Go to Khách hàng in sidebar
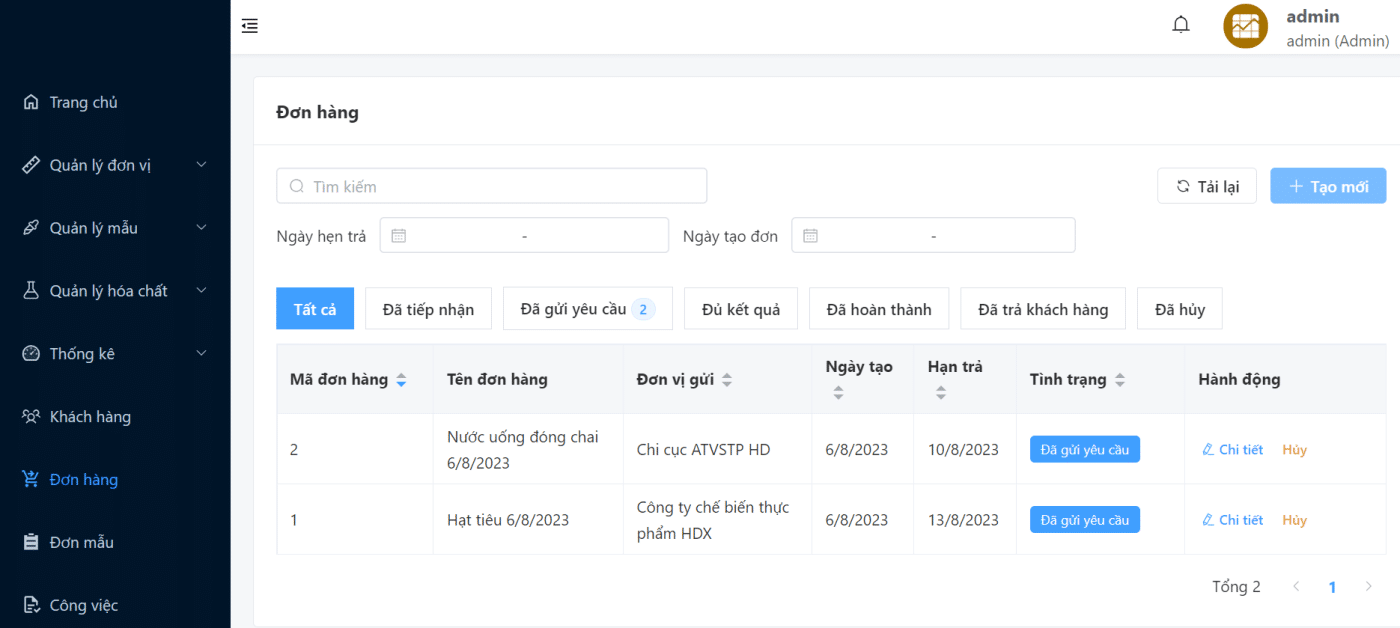The width and height of the screenshot is (1400, 628). [90, 417]
